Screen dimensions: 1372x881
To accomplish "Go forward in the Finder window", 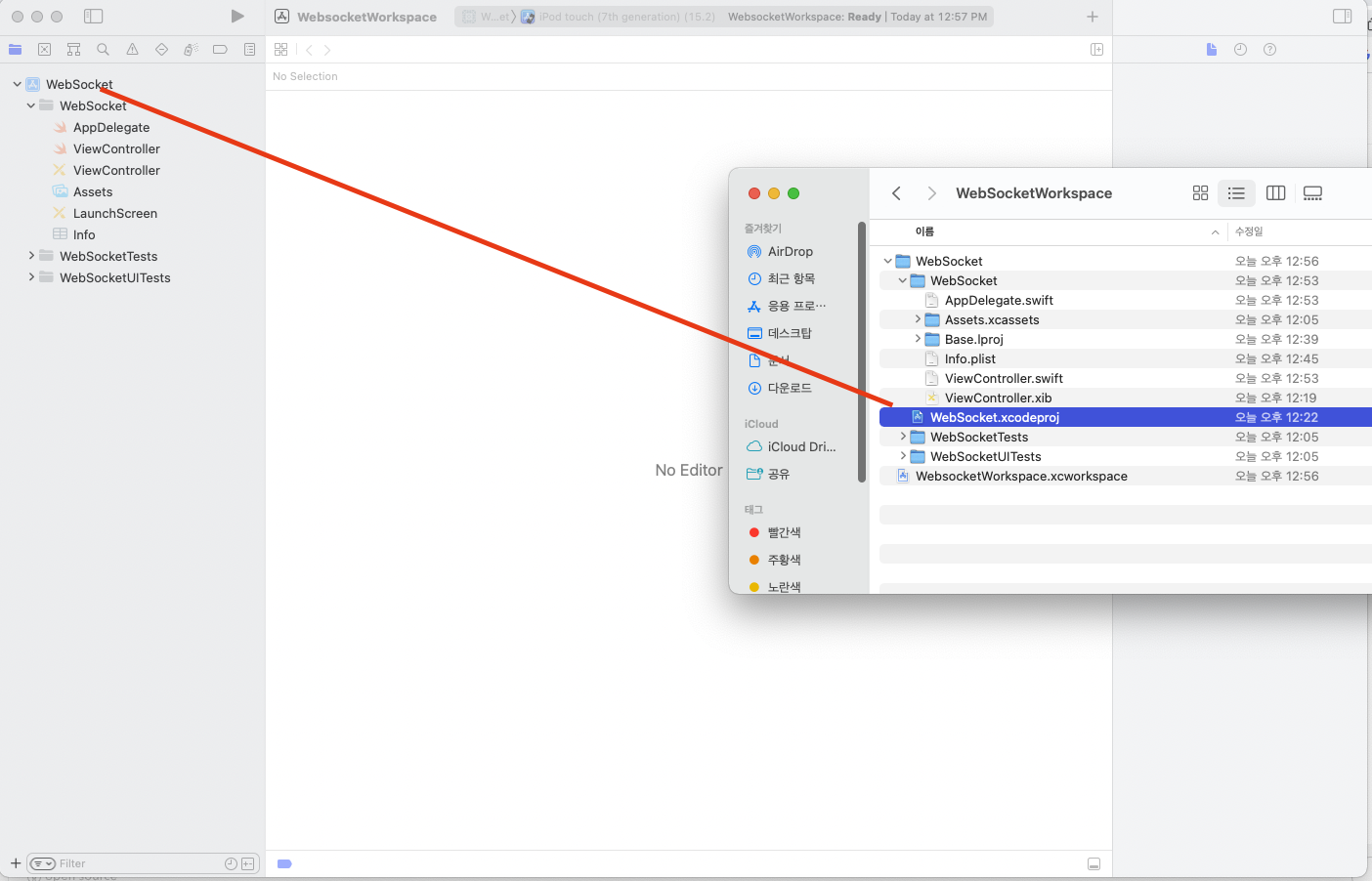I will click(931, 193).
